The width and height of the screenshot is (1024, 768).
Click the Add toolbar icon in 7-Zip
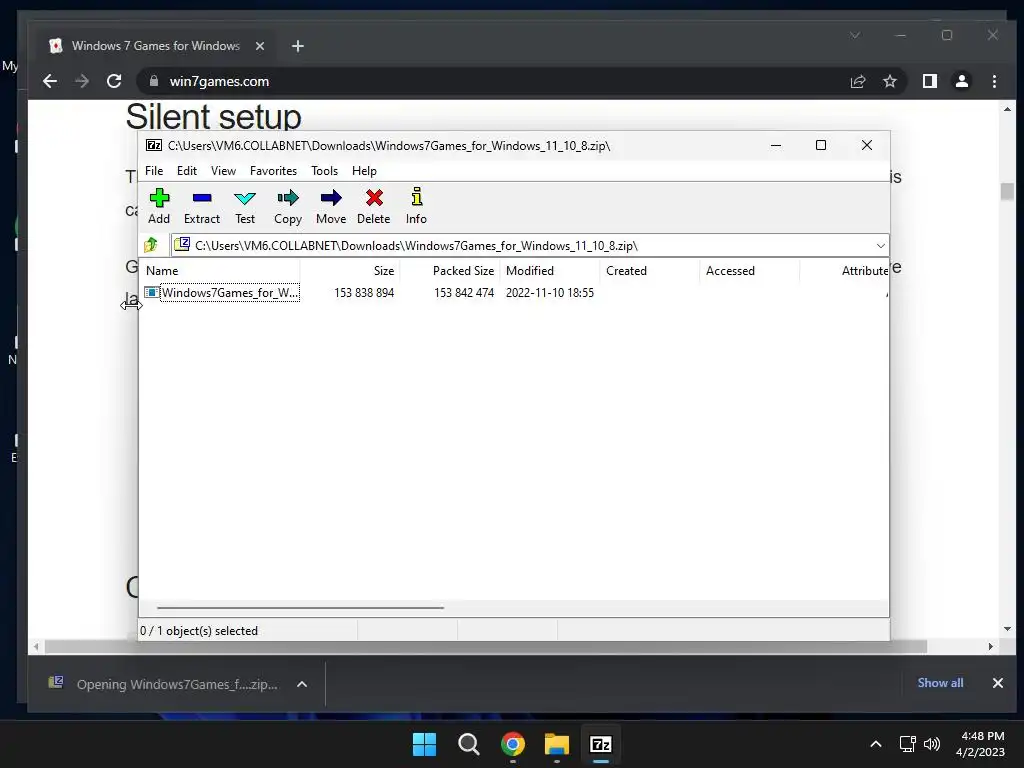[159, 198]
